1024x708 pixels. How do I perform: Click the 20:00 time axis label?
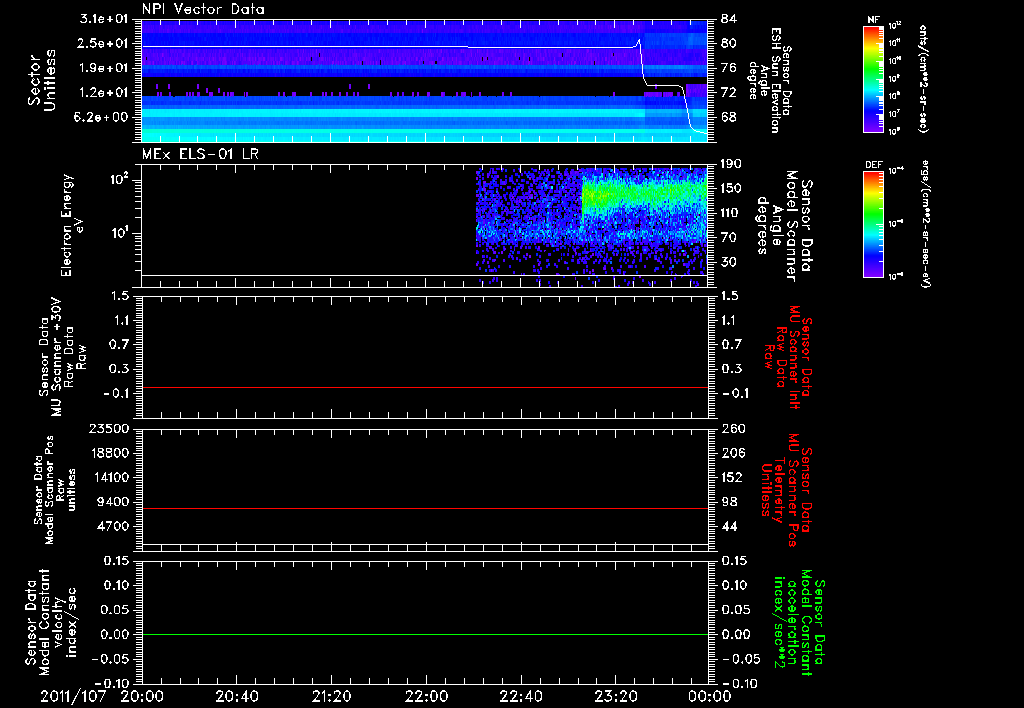(142, 696)
